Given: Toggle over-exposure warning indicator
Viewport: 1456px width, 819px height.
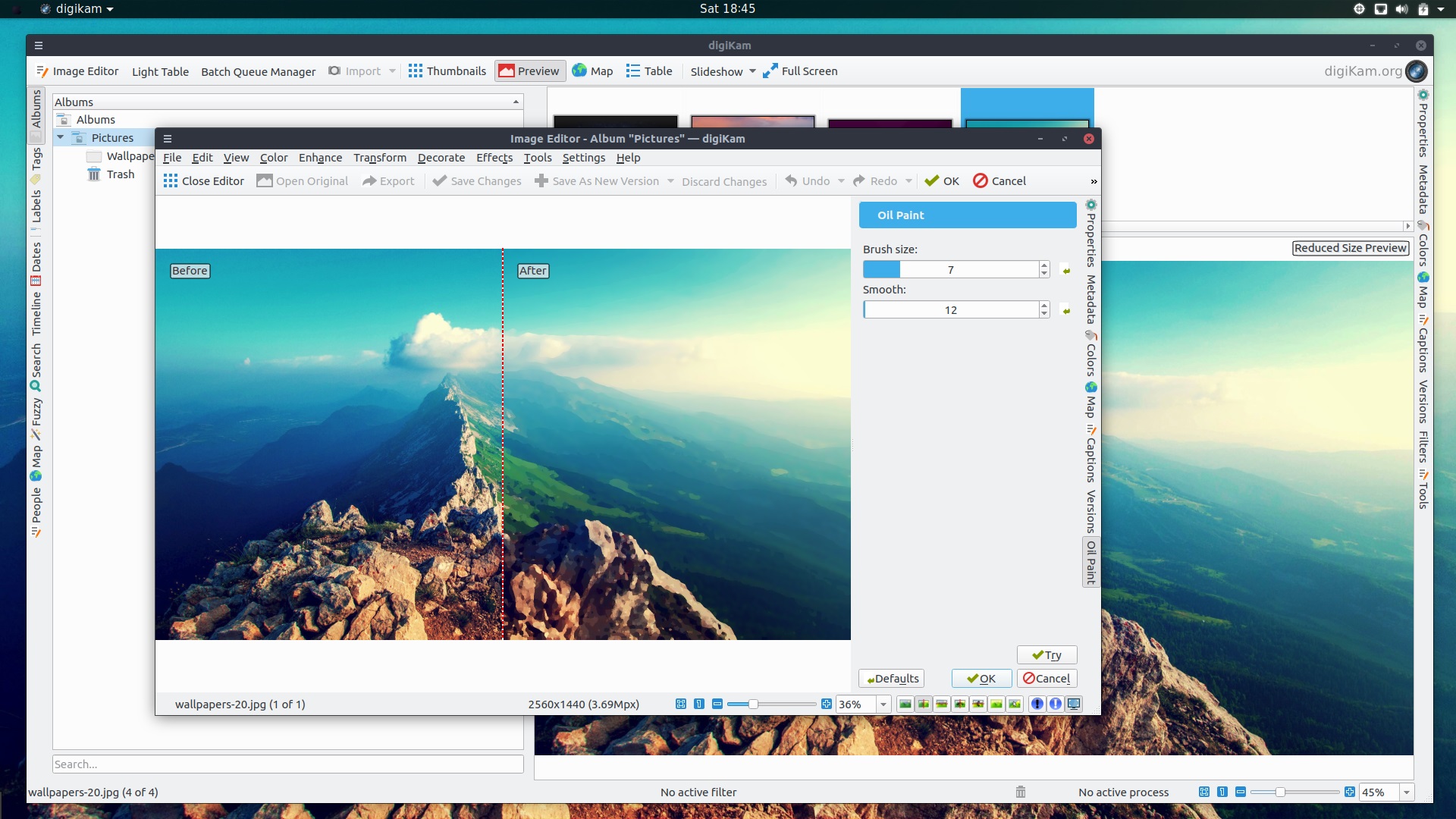Looking at the screenshot, I should click(x=1055, y=704).
